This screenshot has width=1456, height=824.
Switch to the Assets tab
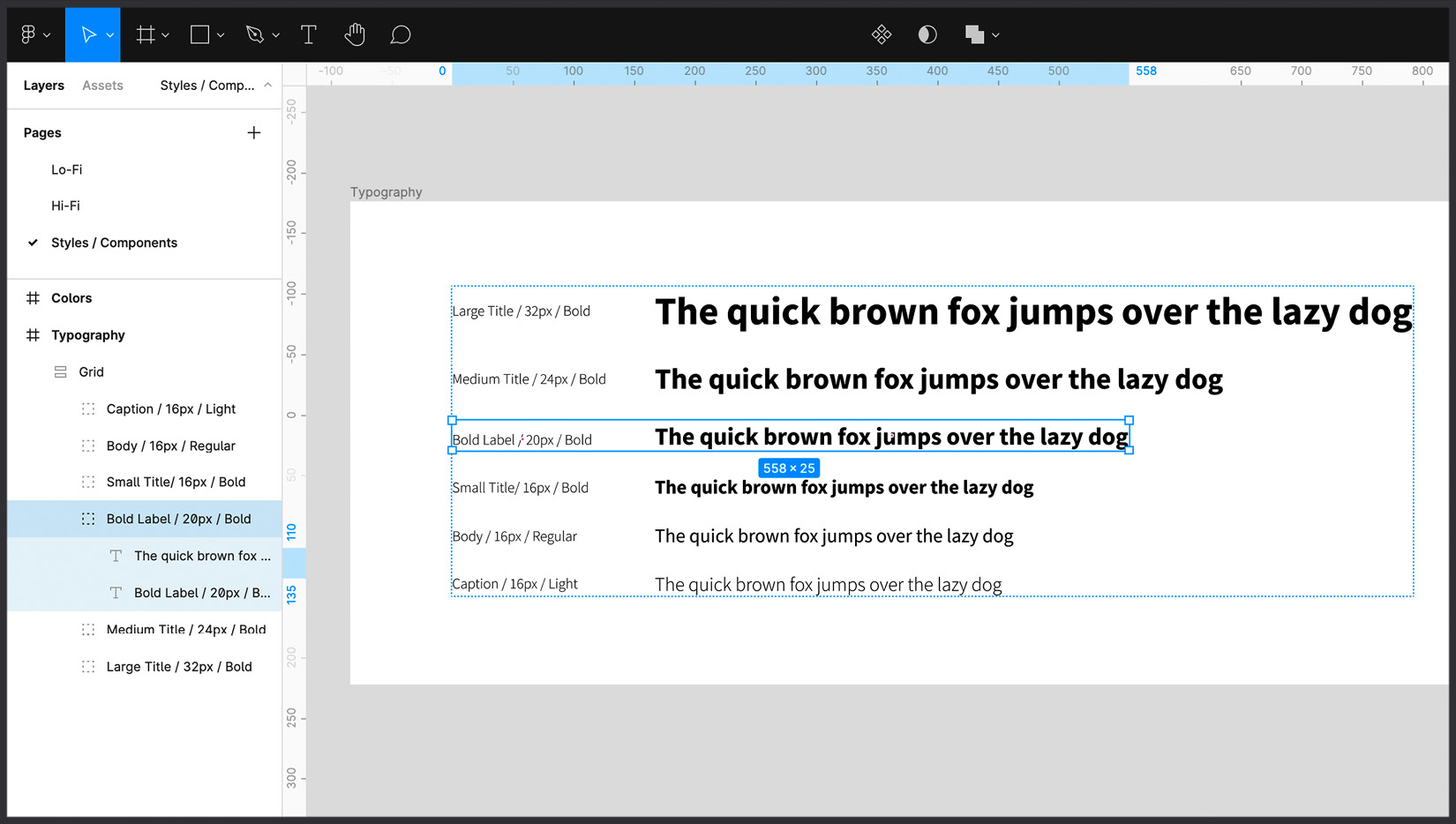[x=102, y=85]
